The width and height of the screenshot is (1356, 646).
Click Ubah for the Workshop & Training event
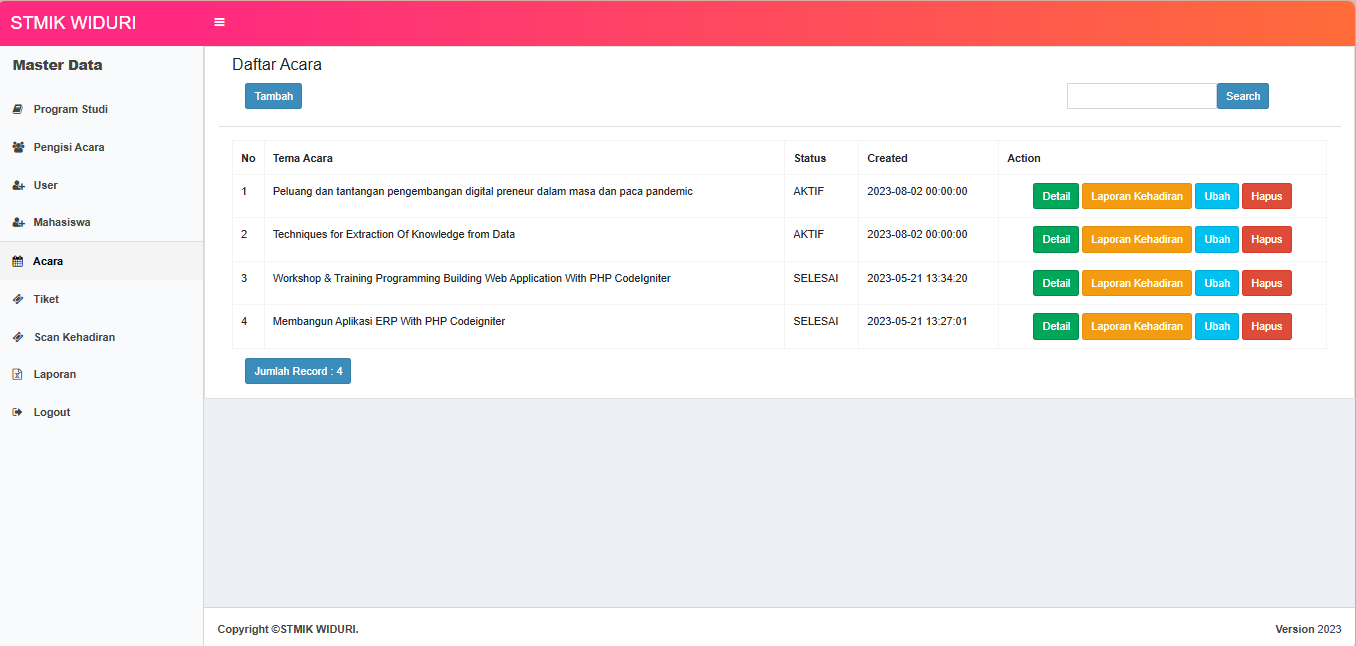click(1216, 283)
